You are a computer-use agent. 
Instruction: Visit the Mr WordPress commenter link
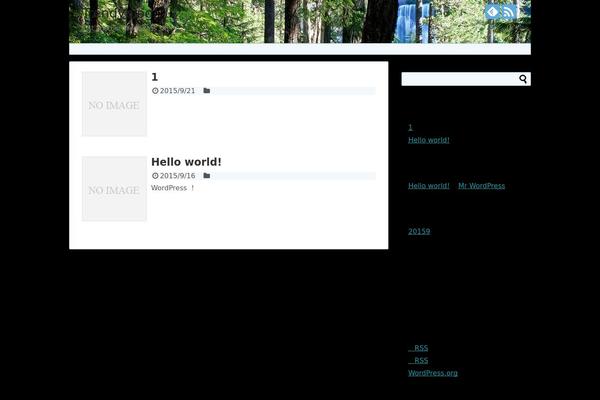[x=481, y=186]
